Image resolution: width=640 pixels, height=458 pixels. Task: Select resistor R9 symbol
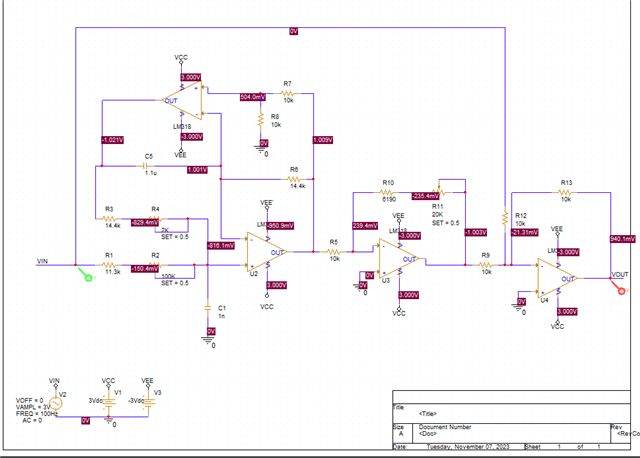coord(485,265)
